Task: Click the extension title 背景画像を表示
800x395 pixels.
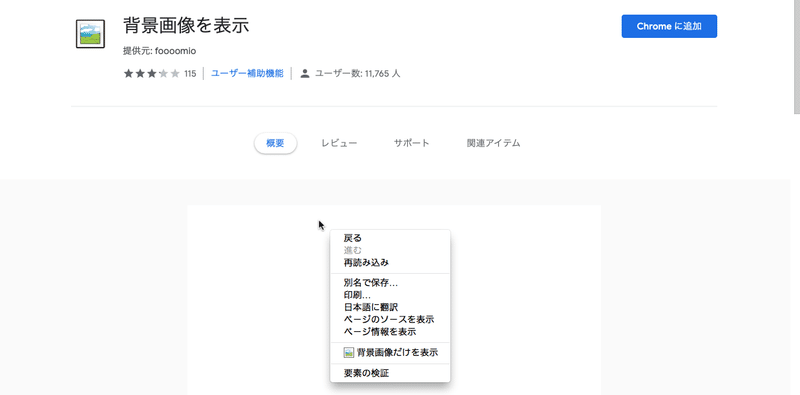Action: (186, 26)
